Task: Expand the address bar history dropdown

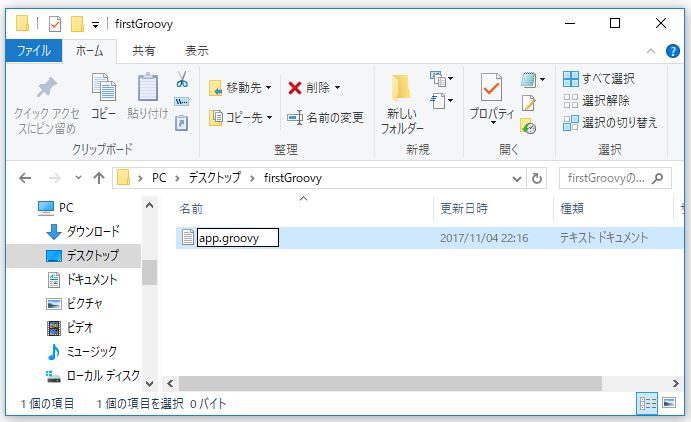Action: point(517,178)
